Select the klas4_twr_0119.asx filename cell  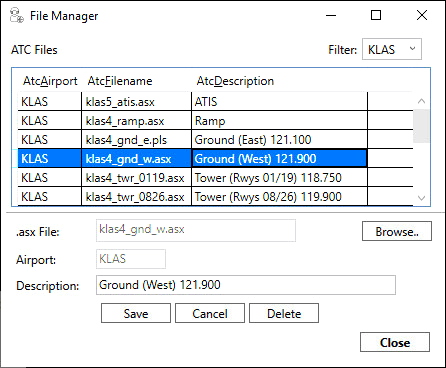pos(136,177)
